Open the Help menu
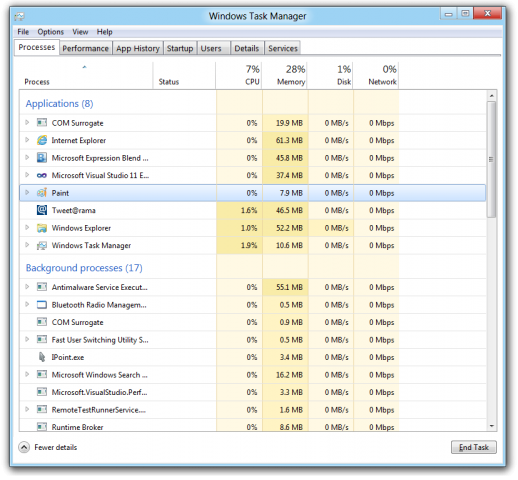 (104, 32)
